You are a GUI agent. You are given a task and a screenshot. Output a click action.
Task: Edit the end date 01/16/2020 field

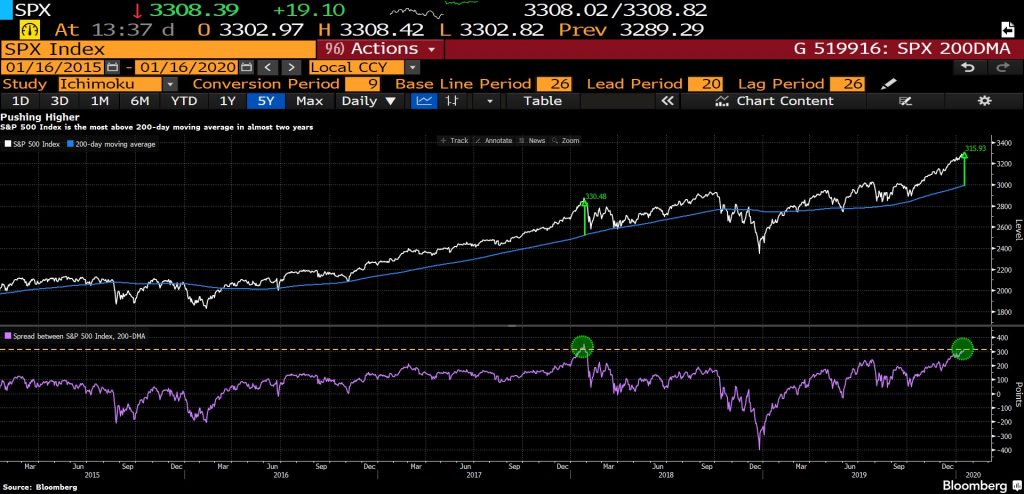point(187,67)
